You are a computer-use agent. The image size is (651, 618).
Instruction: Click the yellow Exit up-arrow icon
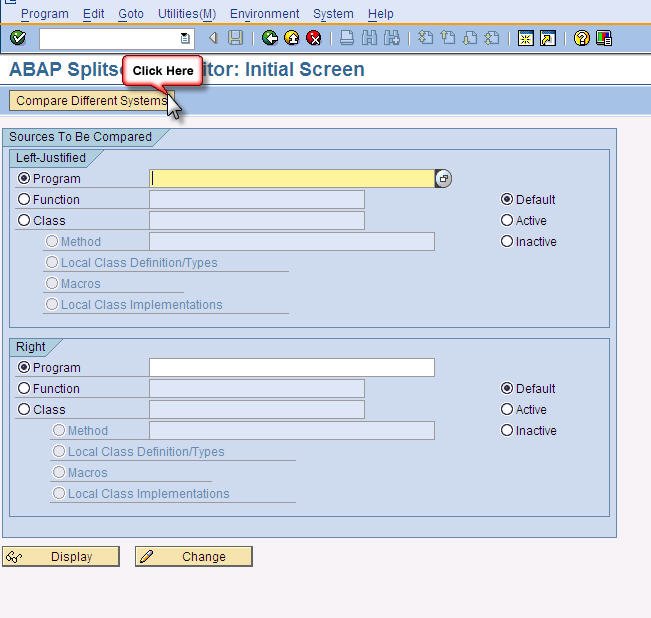coord(292,38)
